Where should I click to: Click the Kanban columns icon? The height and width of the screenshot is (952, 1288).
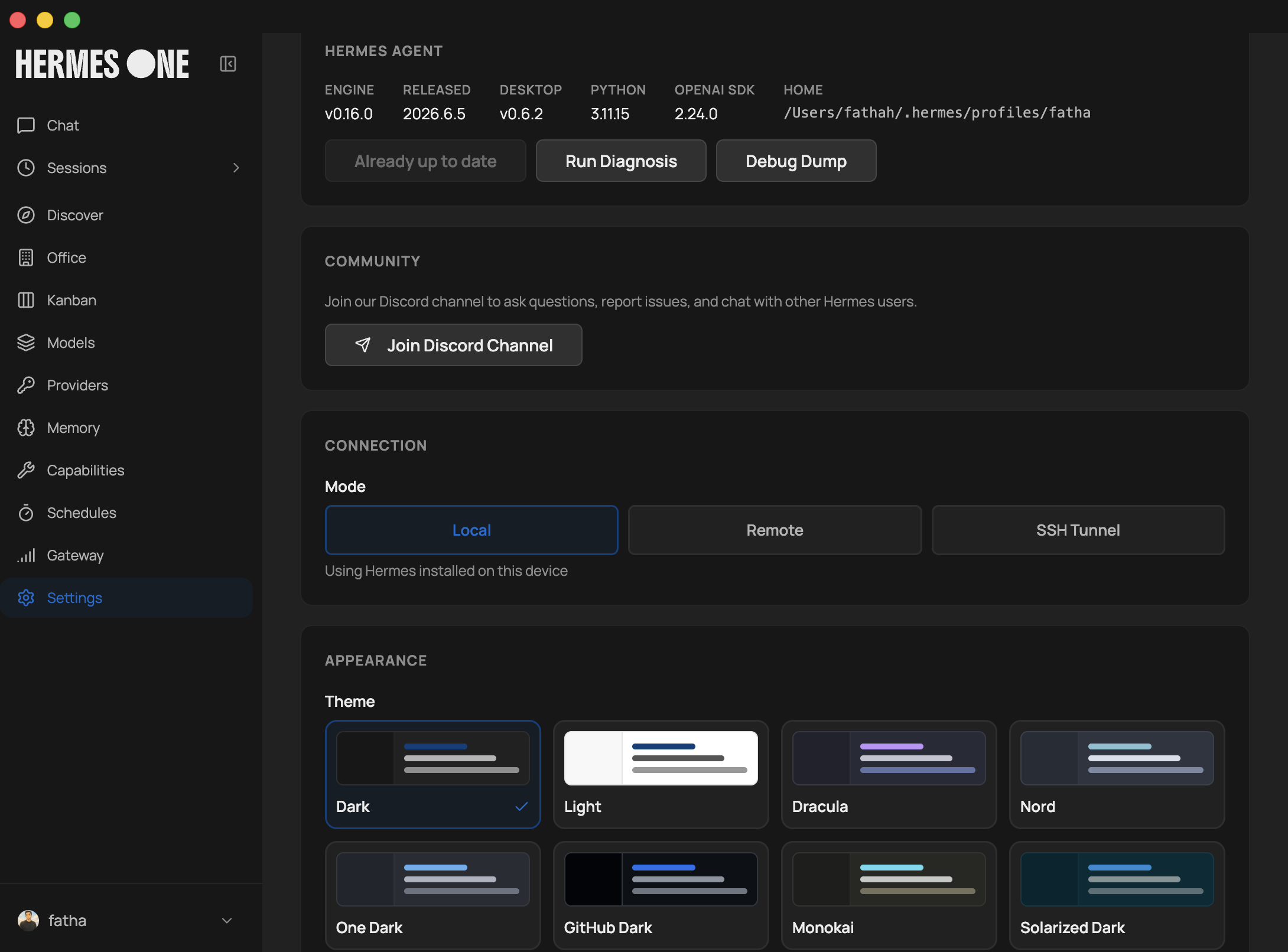pyautogui.click(x=26, y=300)
